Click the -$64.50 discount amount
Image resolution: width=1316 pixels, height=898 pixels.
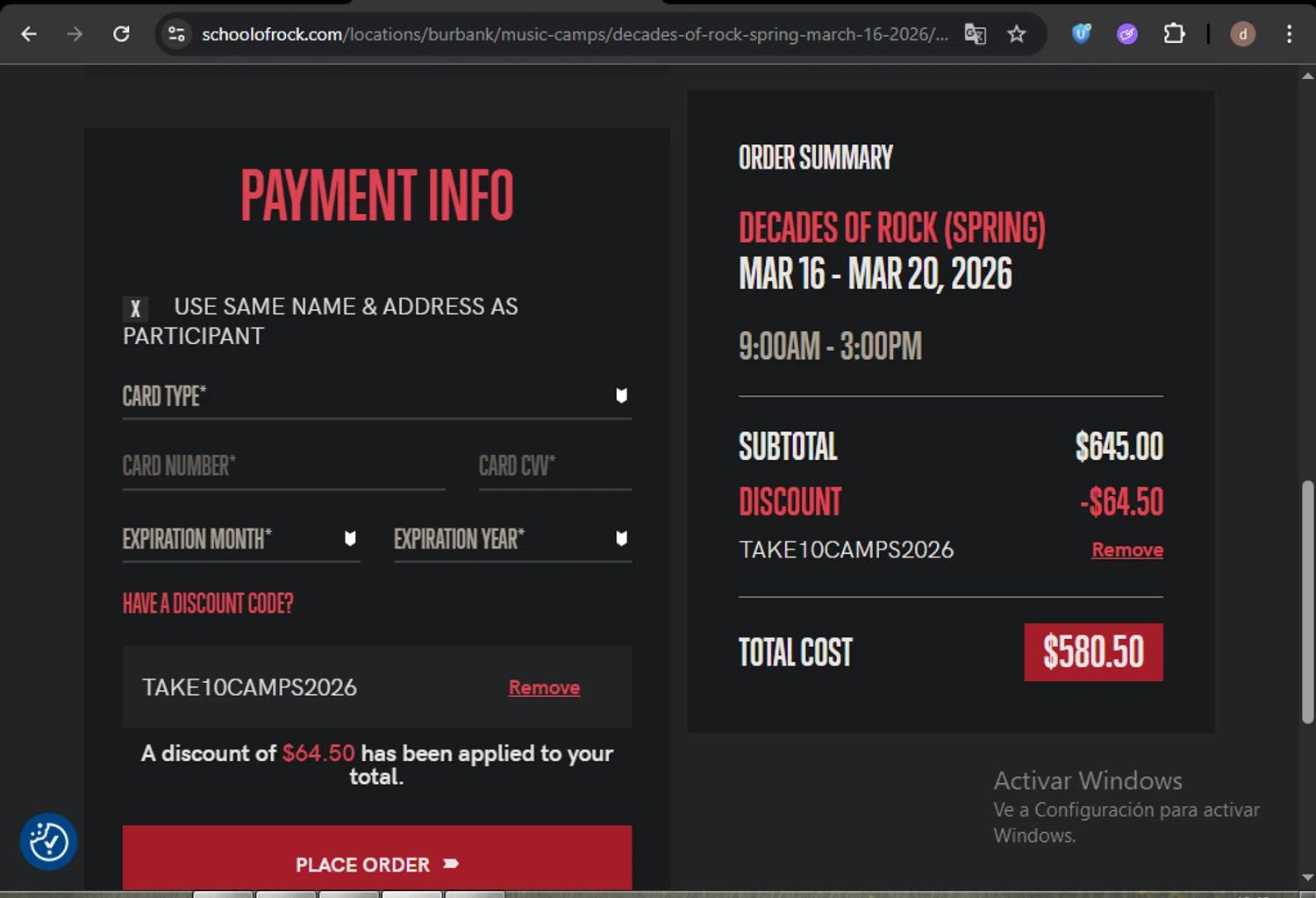(x=1121, y=502)
